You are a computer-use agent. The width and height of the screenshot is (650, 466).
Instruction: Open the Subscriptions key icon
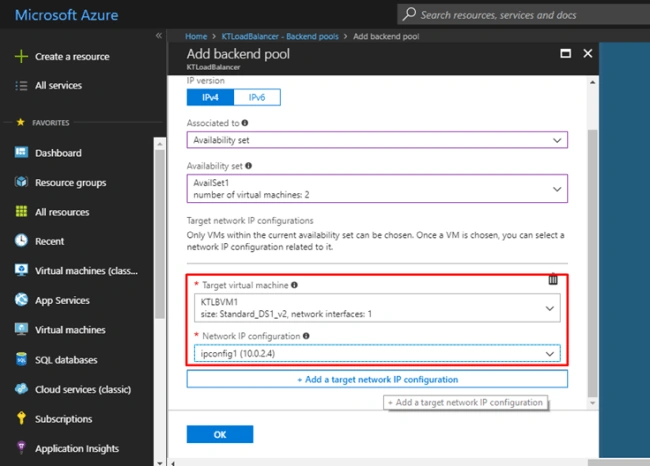coord(21,418)
